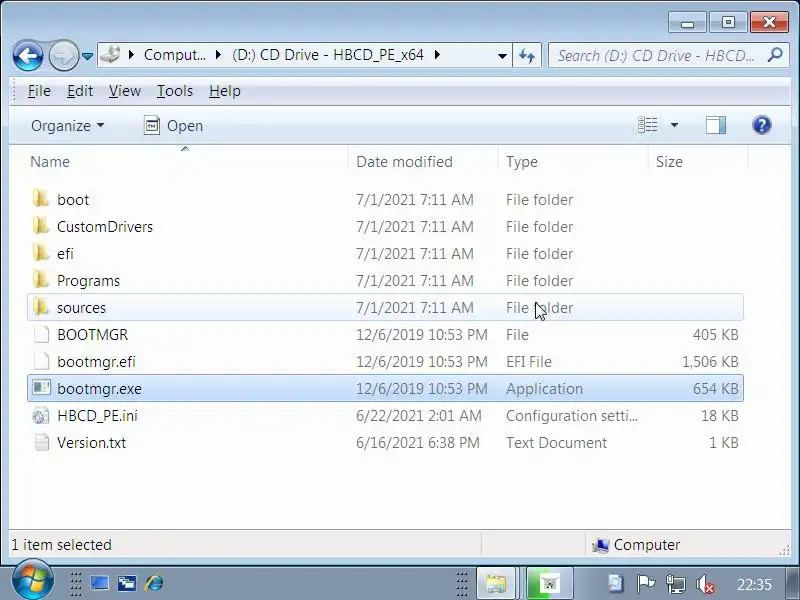Click the file name 'bootmgr.efi'

click(96, 362)
